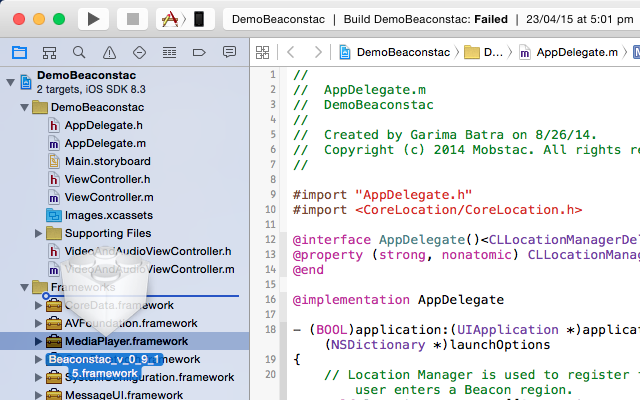Click the @end keyword on line 14
Image resolution: width=640 pixels, height=400 pixels.
tap(308, 270)
